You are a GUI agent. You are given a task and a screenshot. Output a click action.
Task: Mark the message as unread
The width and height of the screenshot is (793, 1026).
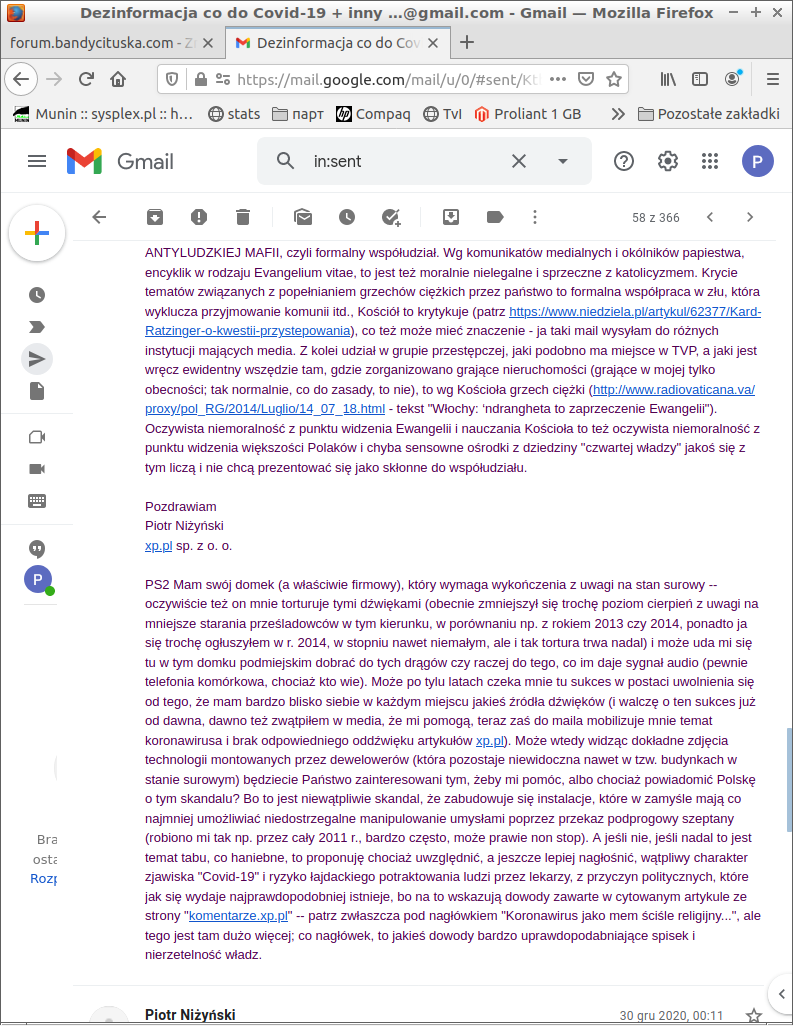pos(303,217)
